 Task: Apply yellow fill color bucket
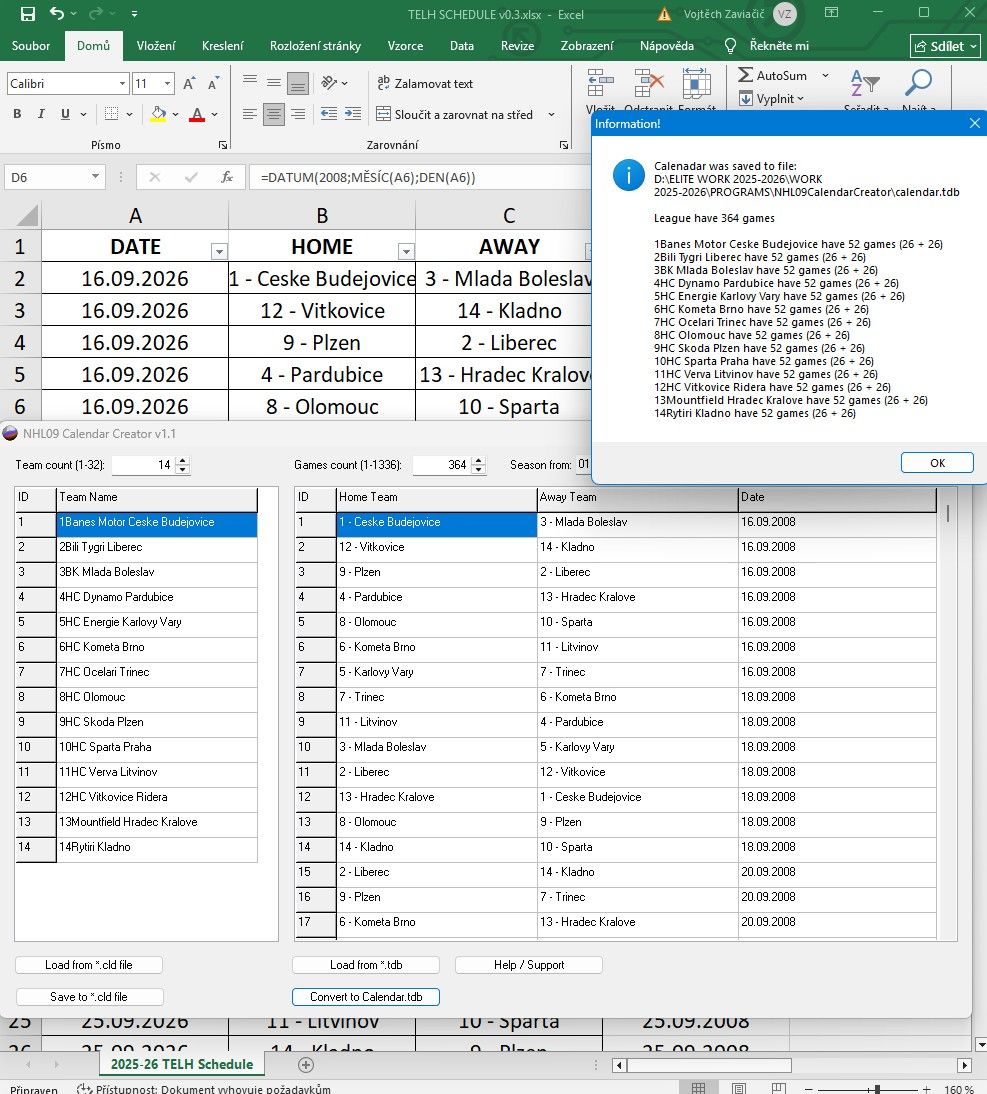[x=159, y=114]
